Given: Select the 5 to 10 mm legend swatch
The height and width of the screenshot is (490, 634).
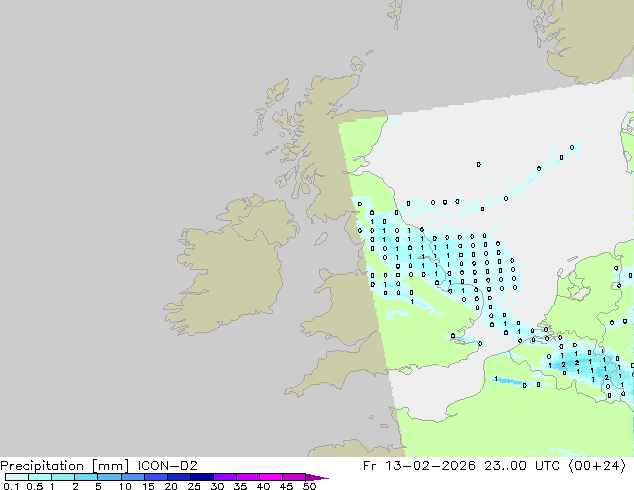Looking at the screenshot, I should click(x=110, y=478).
